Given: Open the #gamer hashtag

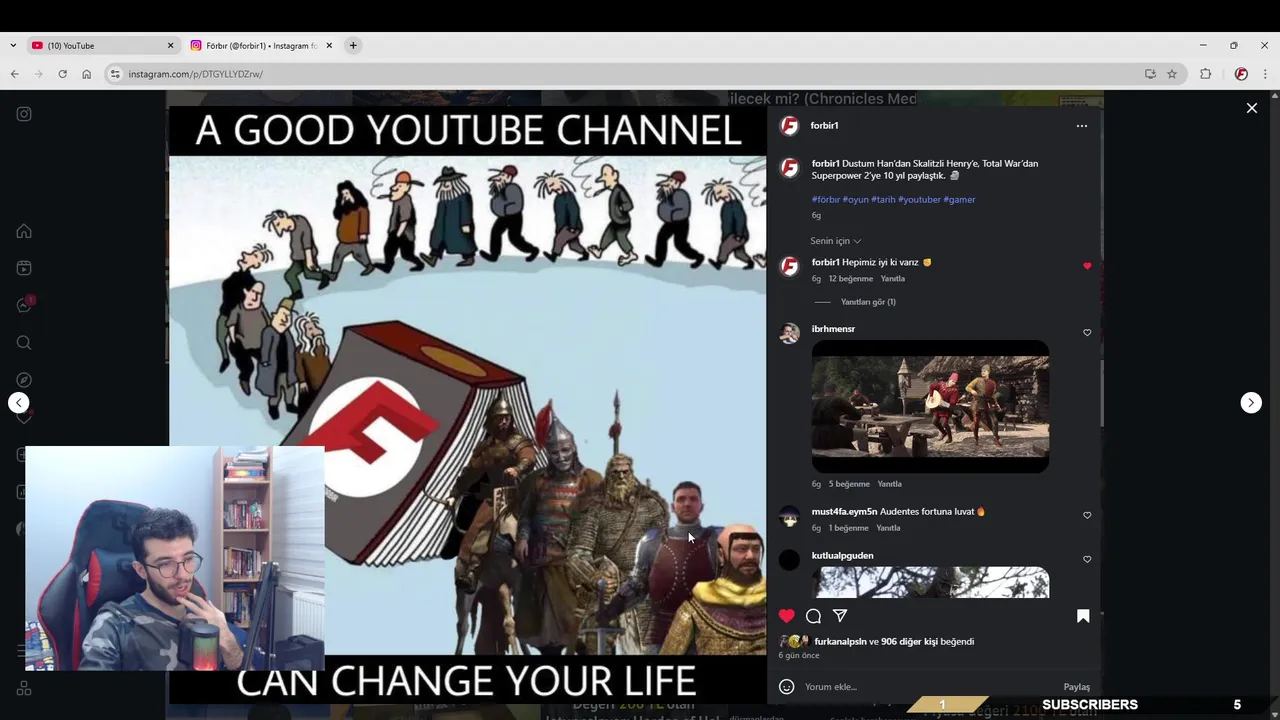Looking at the screenshot, I should point(959,199).
